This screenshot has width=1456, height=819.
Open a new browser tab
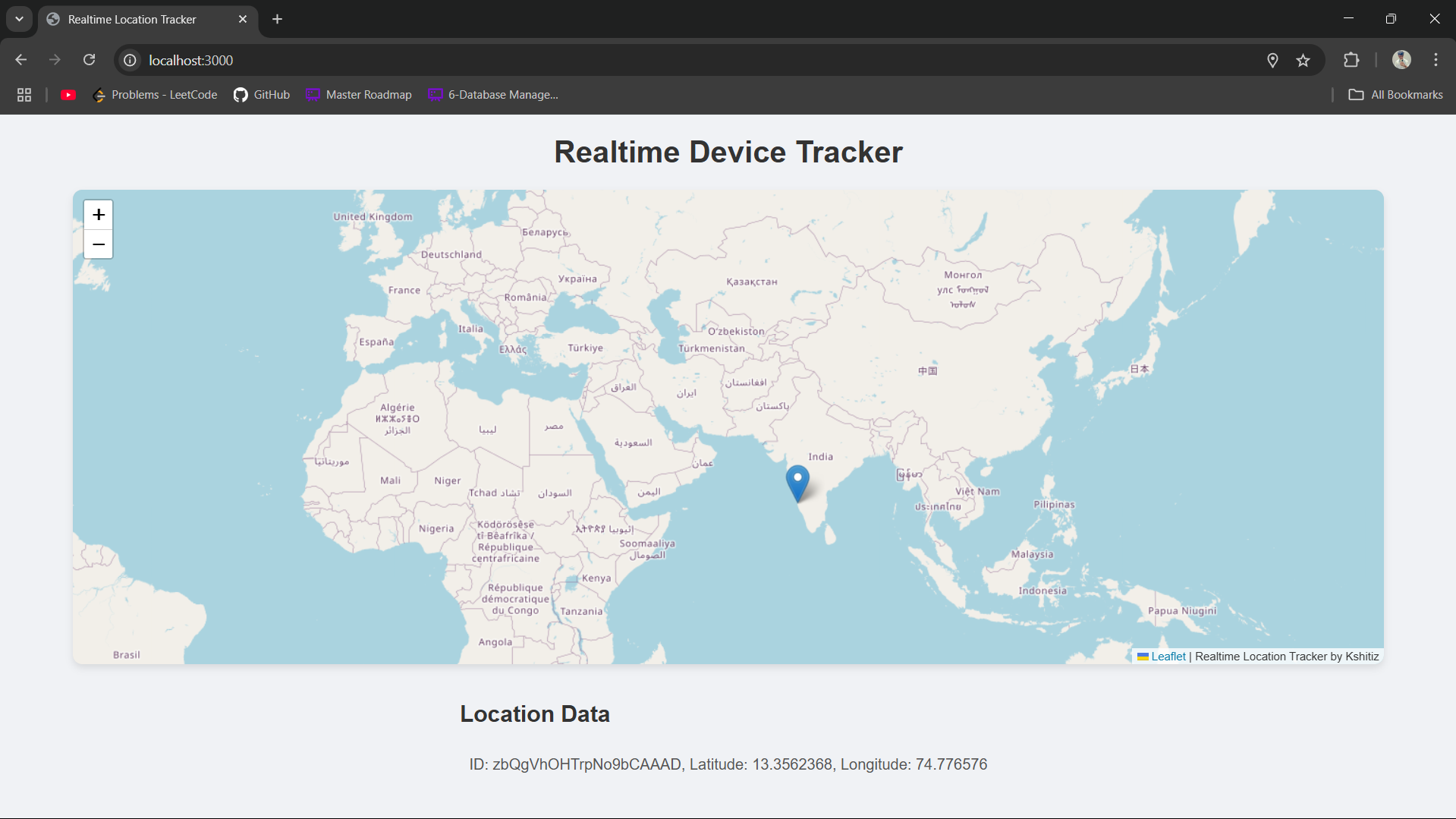278,19
